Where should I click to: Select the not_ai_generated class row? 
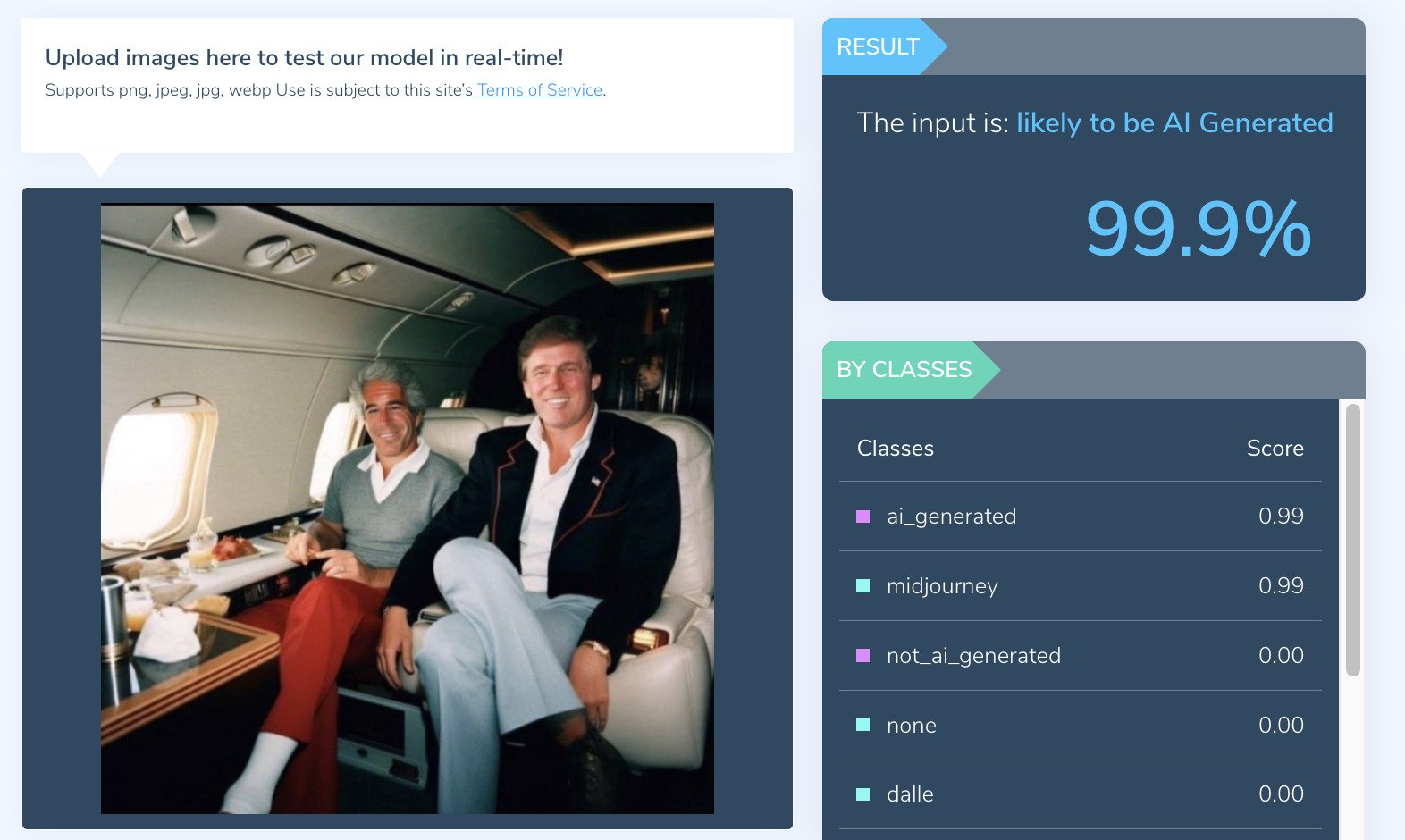(x=1080, y=656)
